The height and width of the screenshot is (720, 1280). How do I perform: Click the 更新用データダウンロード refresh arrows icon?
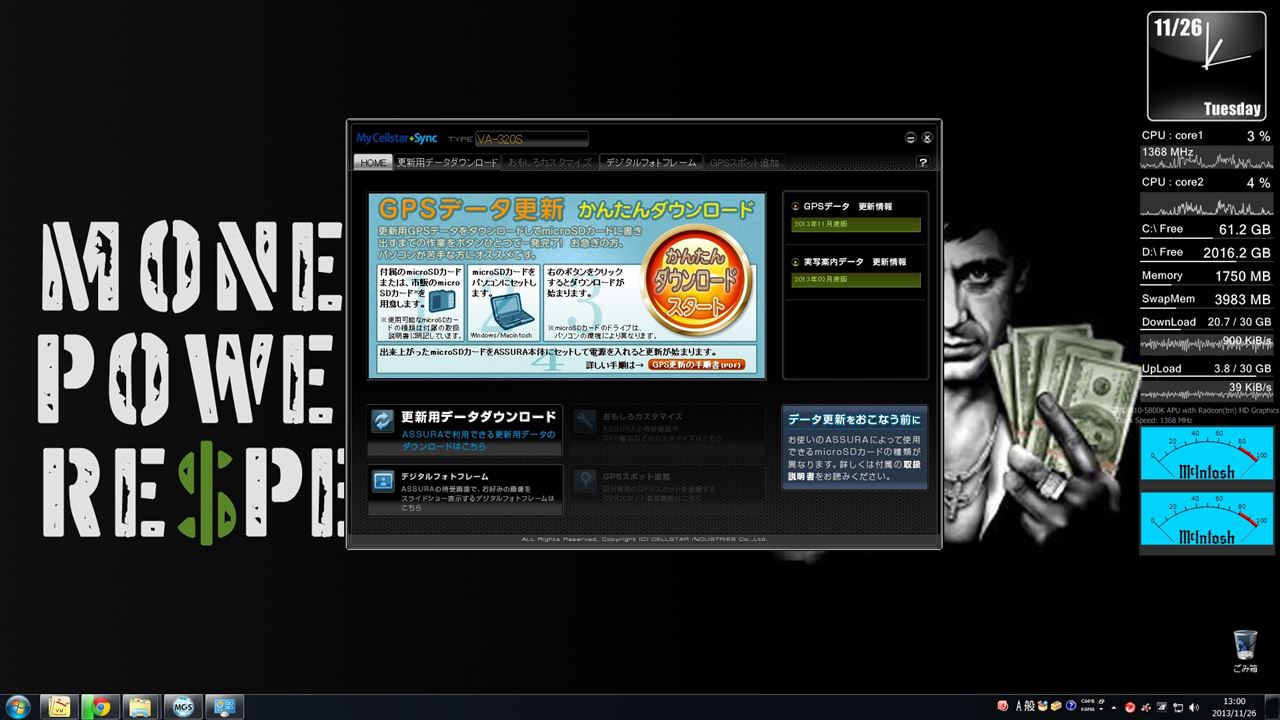pos(382,422)
